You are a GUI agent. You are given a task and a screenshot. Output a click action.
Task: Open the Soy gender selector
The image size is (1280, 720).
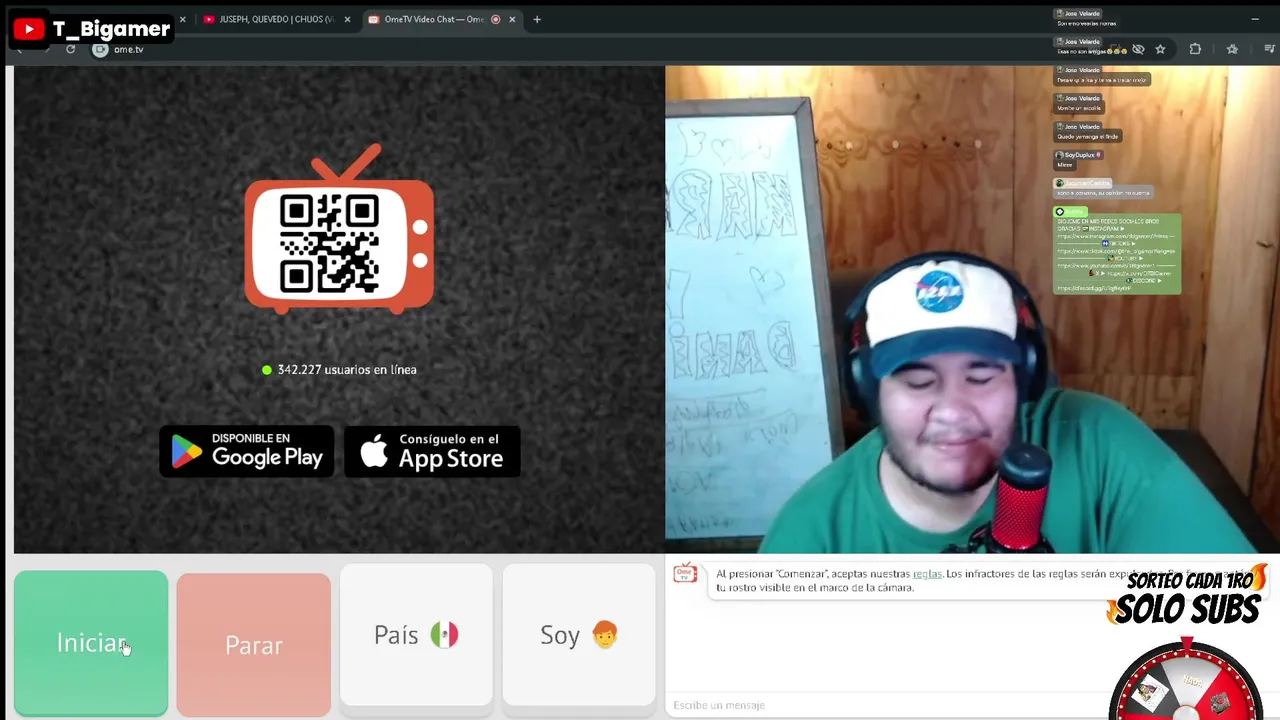[x=579, y=635]
